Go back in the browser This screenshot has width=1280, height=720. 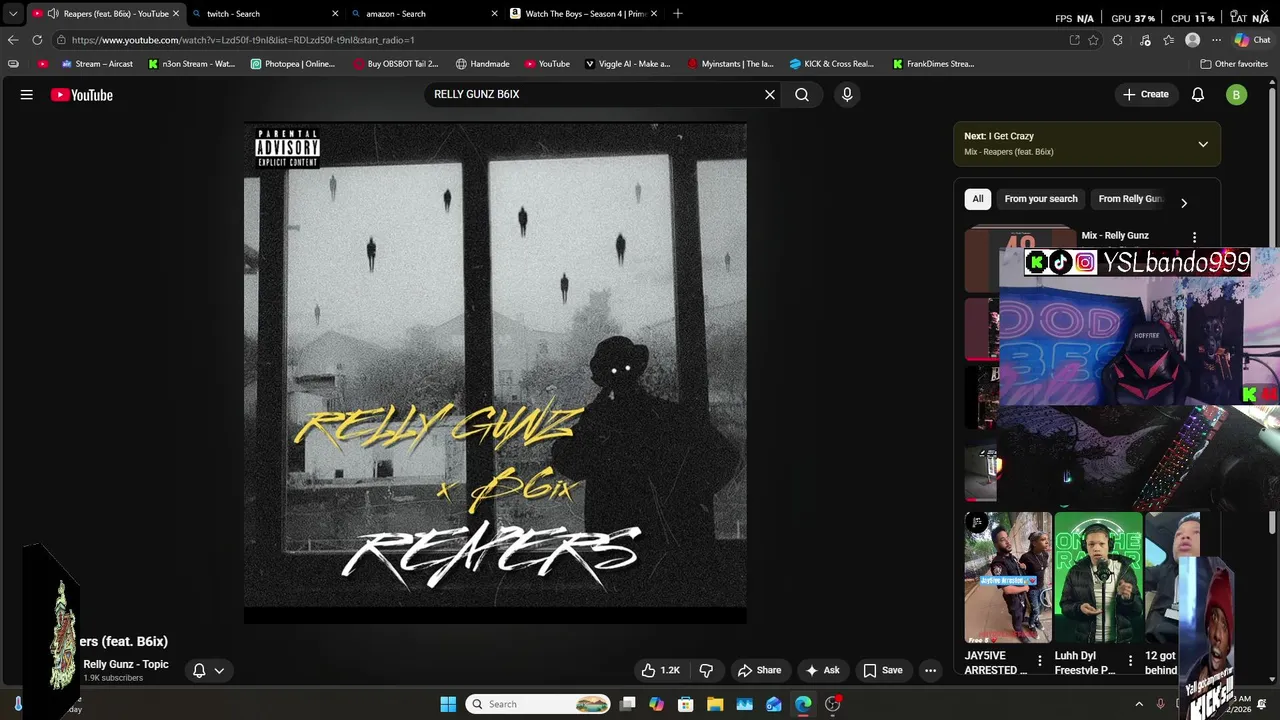pos(13,40)
